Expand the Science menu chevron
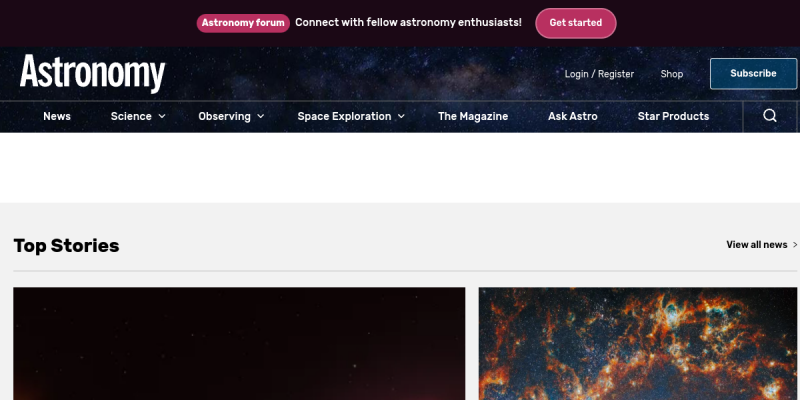This screenshot has height=400, width=800. [162, 116]
